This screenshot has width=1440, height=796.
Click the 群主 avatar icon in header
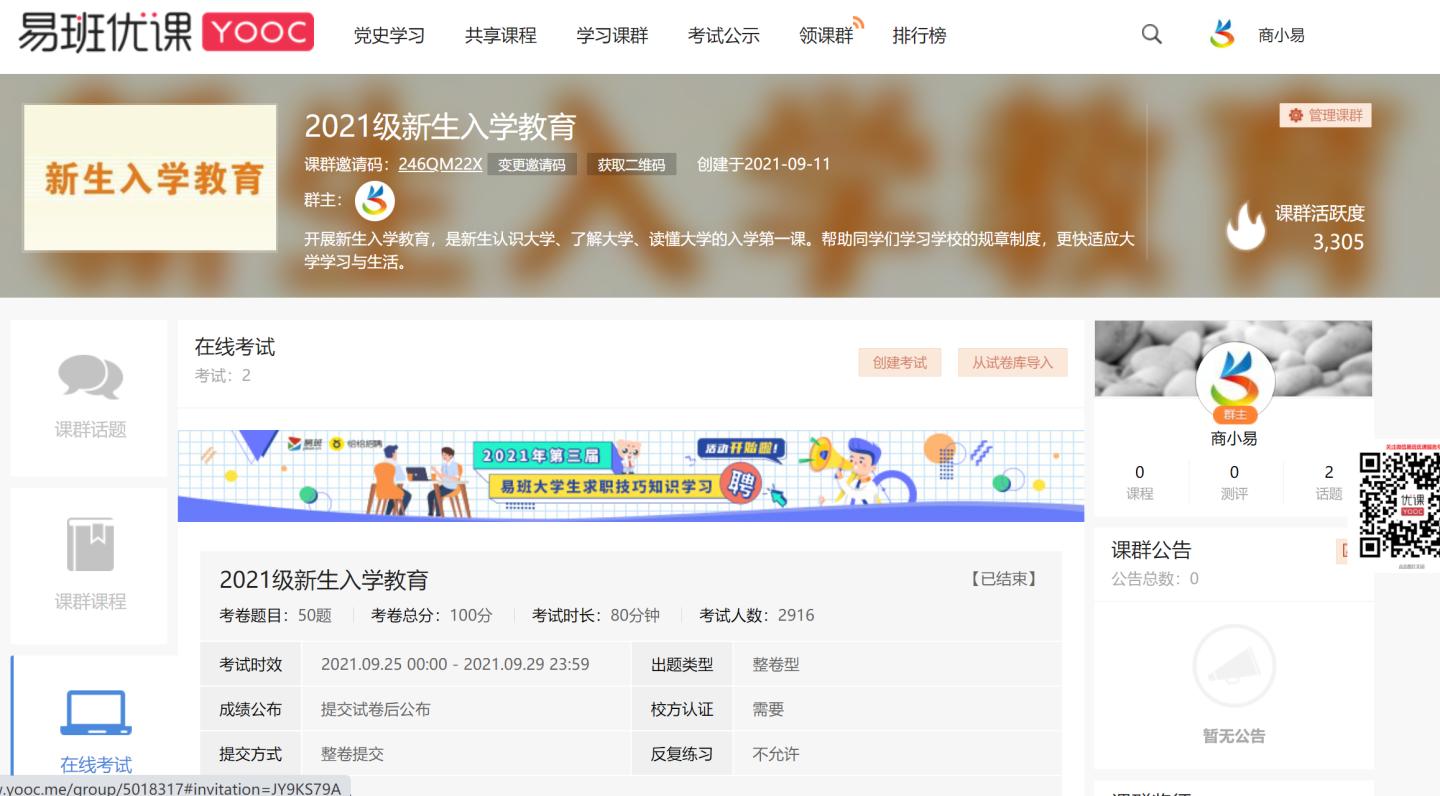(x=375, y=202)
